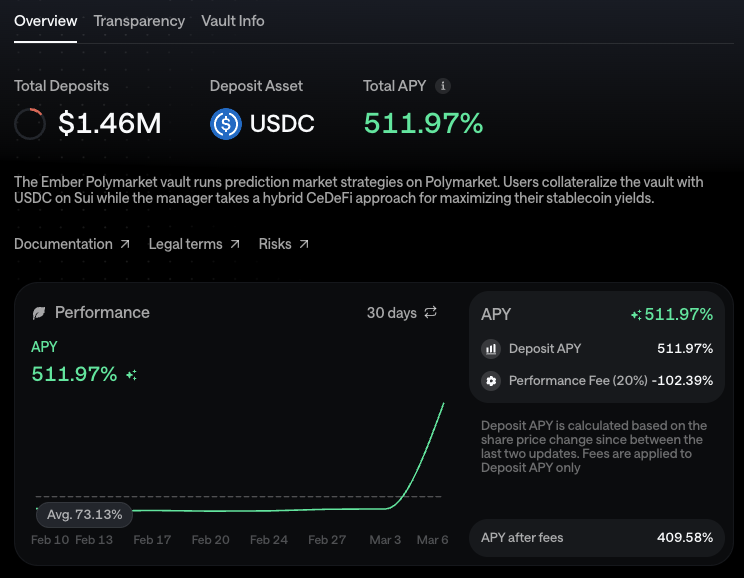Click the Total Deposits label
Screen dimensions: 744x578
pos(61,86)
